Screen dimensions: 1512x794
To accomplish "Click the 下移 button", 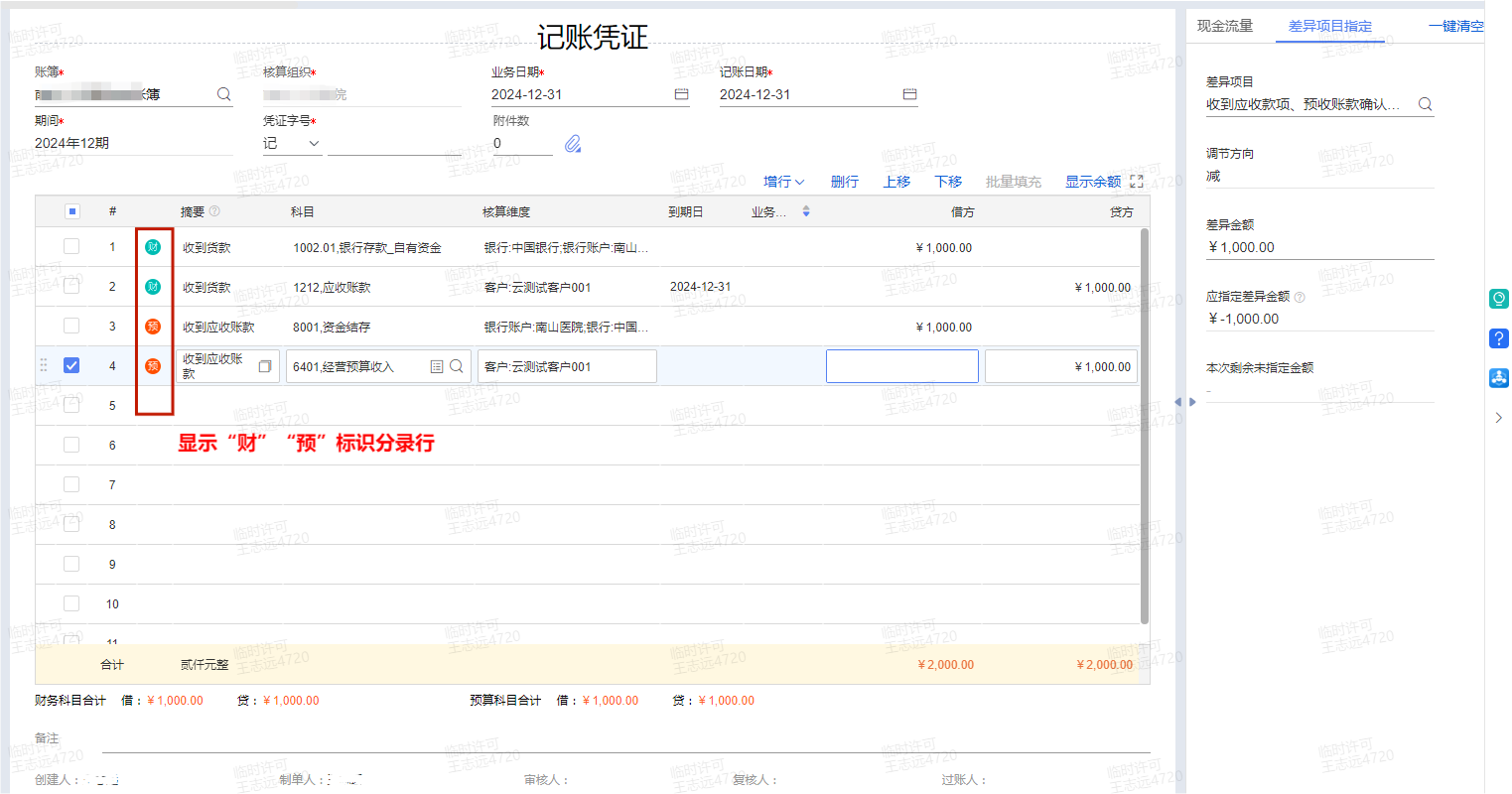I will point(948,182).
